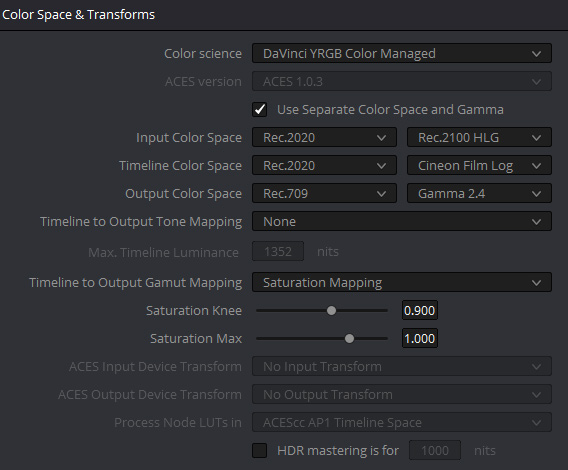
Task: Click the Color Space & Transforms heading
Action: 79,15
